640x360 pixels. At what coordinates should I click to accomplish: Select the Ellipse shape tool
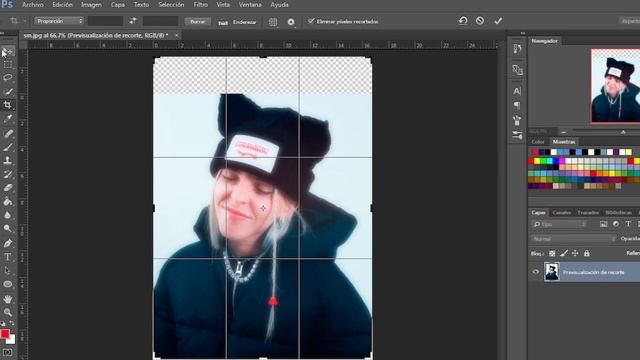8,284
